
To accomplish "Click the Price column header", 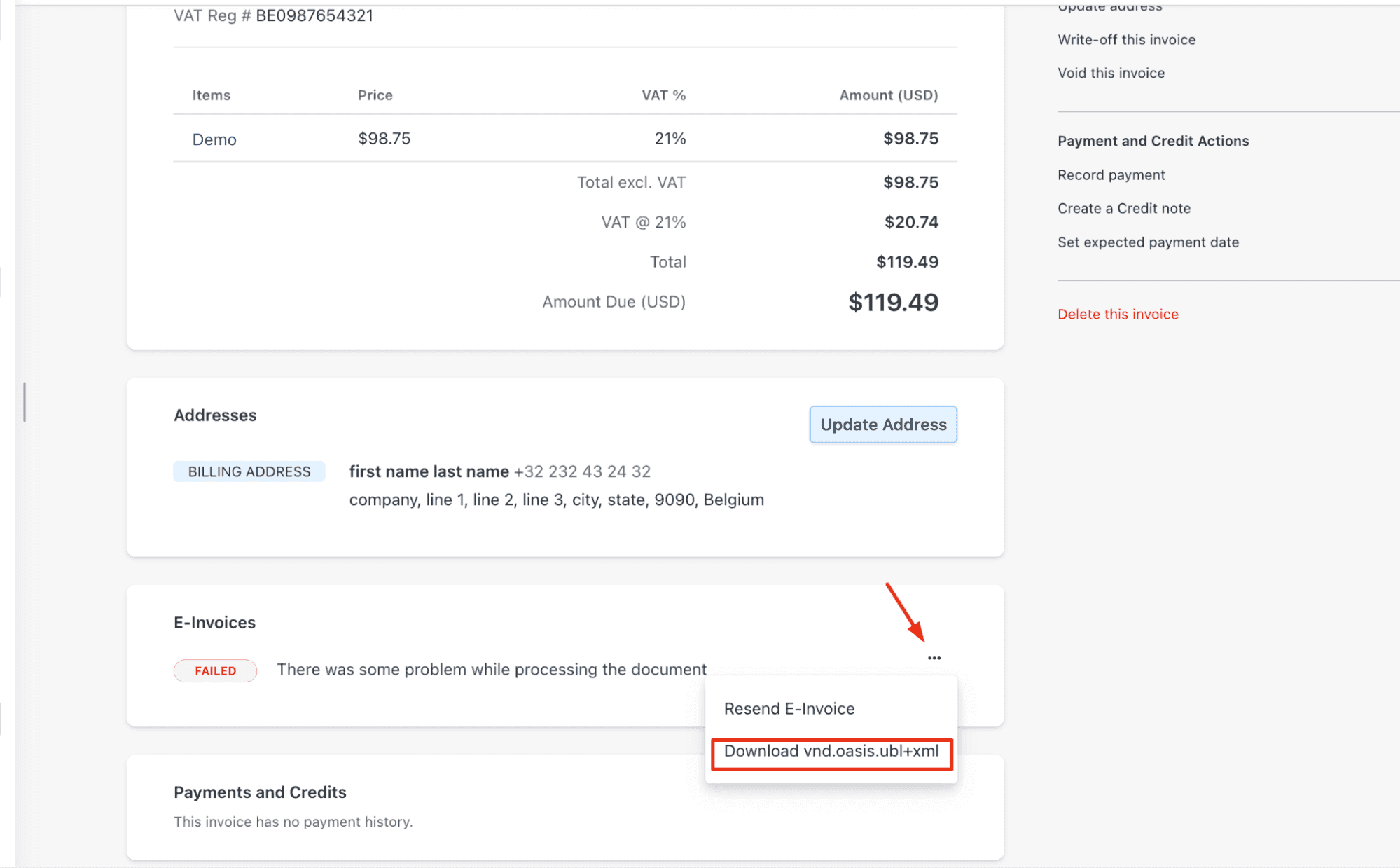I will point(375,95).
